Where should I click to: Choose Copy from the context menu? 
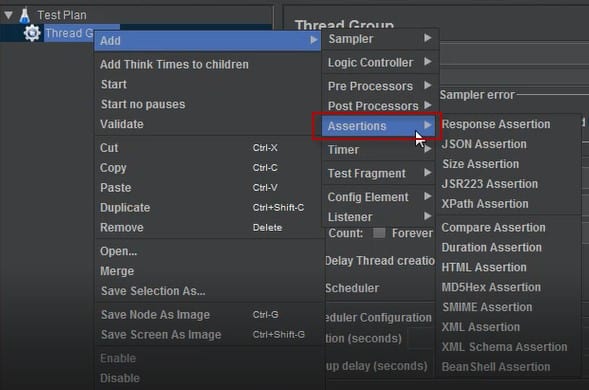(208, 168)
